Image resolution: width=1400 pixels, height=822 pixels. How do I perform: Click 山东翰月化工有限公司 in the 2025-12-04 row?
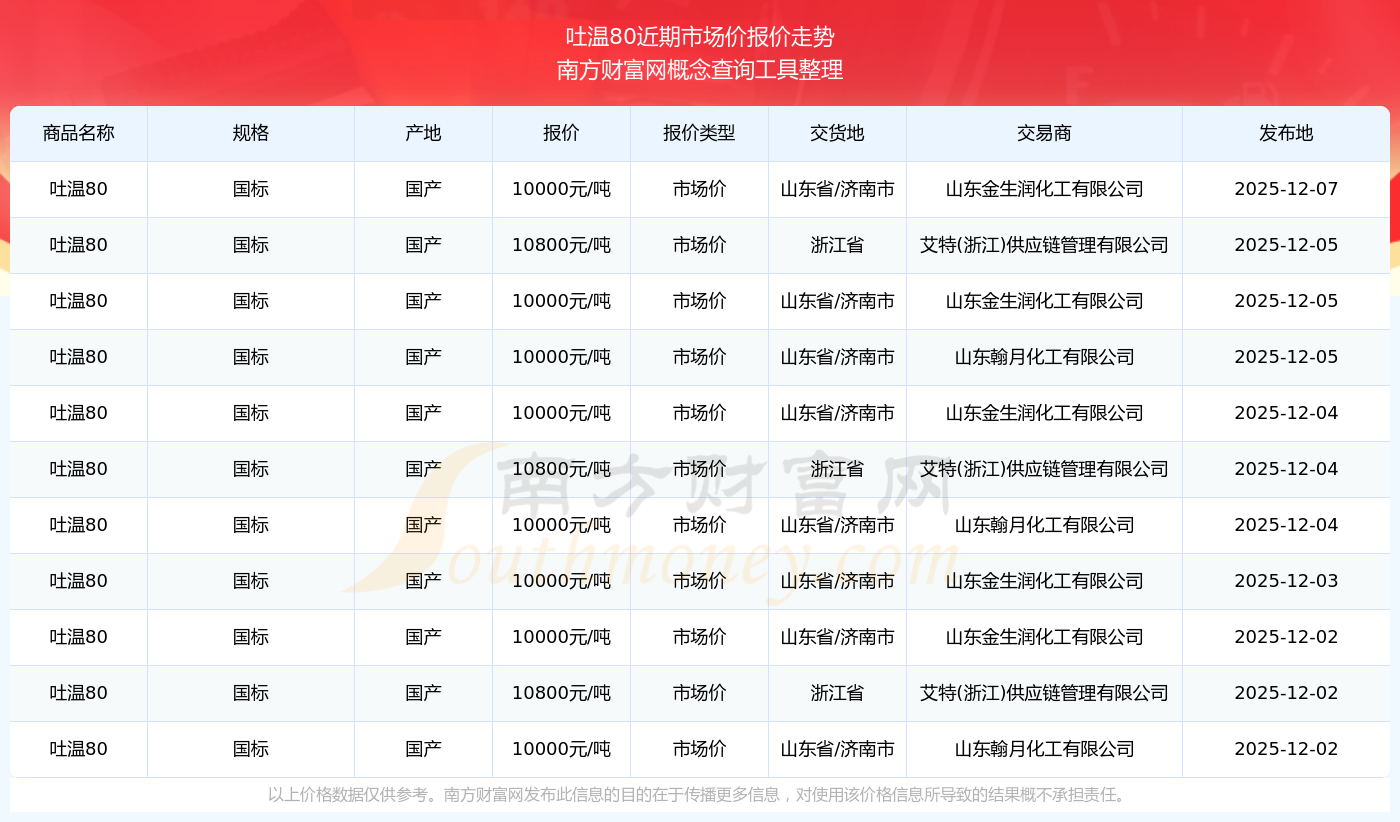(x=1044, y=525)
